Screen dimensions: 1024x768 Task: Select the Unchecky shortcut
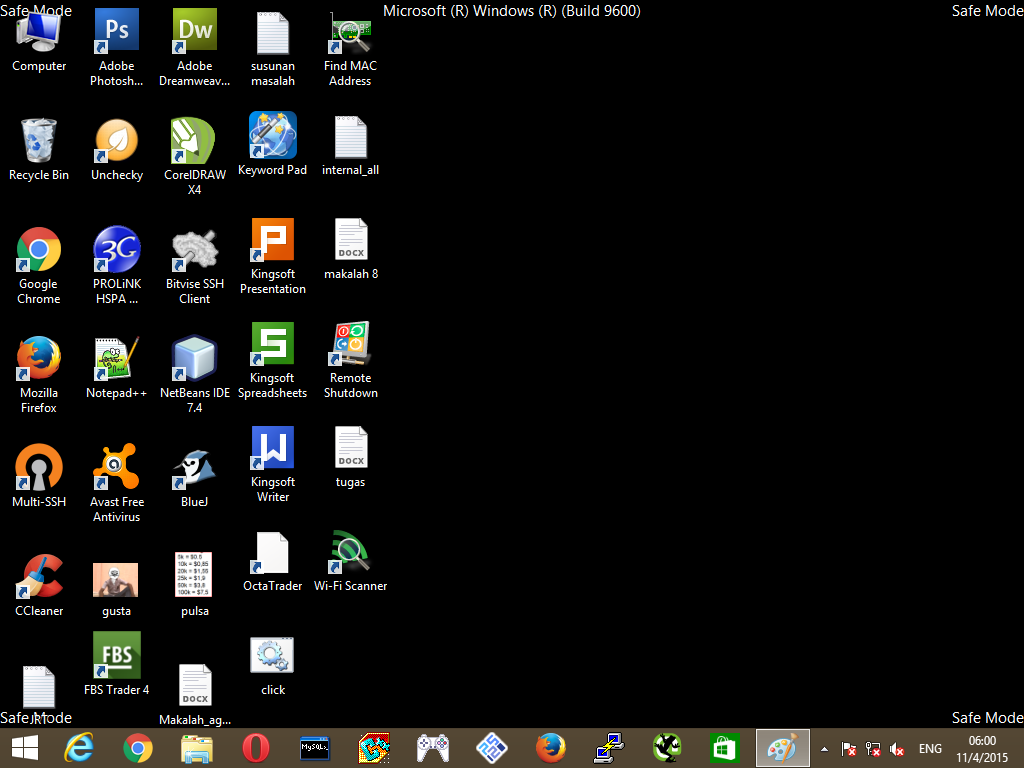coord(116,150)
